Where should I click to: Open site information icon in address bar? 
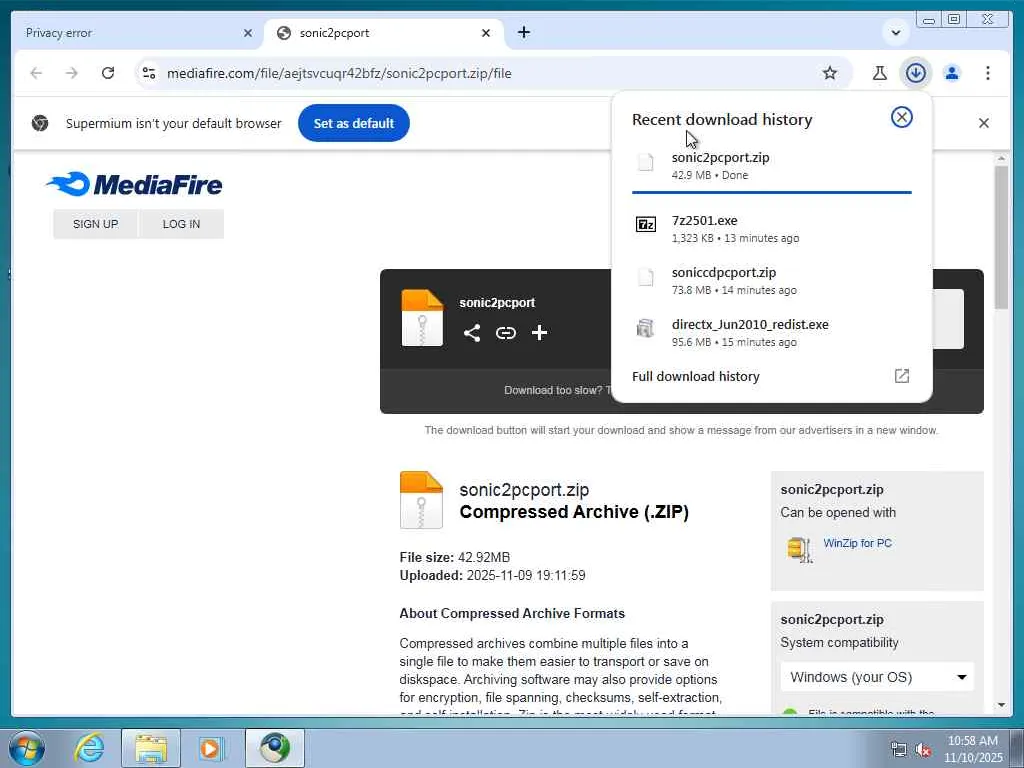point(149,73)
